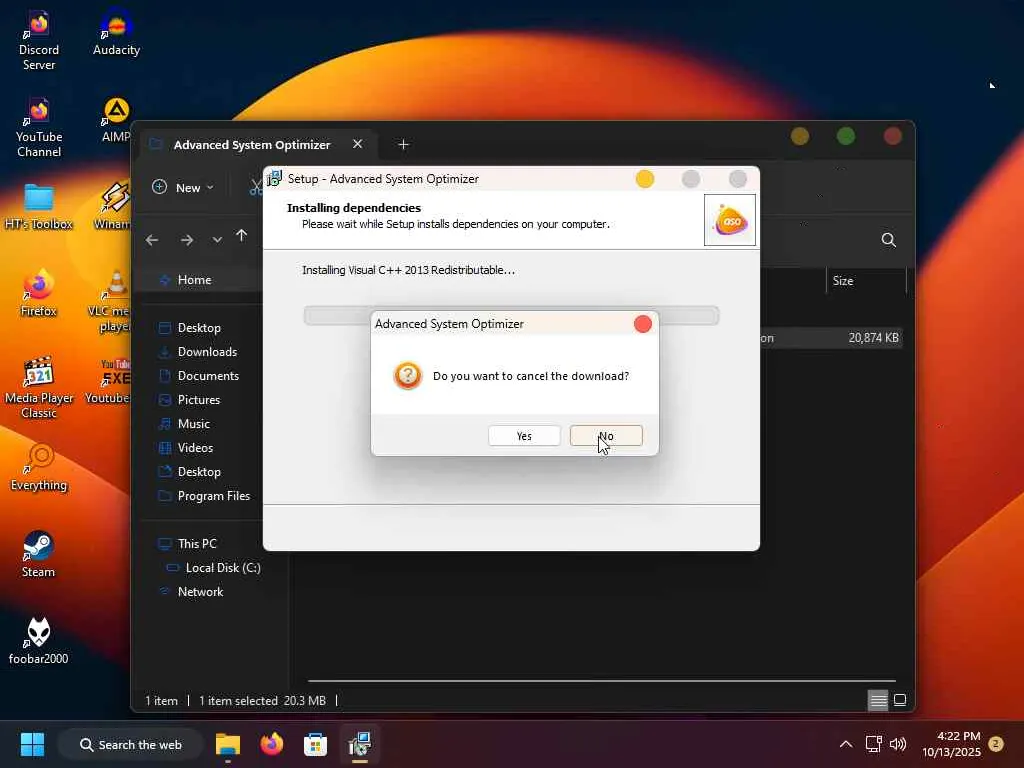
Task: Open the Windows Start menu
Action: [x=32, y=744]
